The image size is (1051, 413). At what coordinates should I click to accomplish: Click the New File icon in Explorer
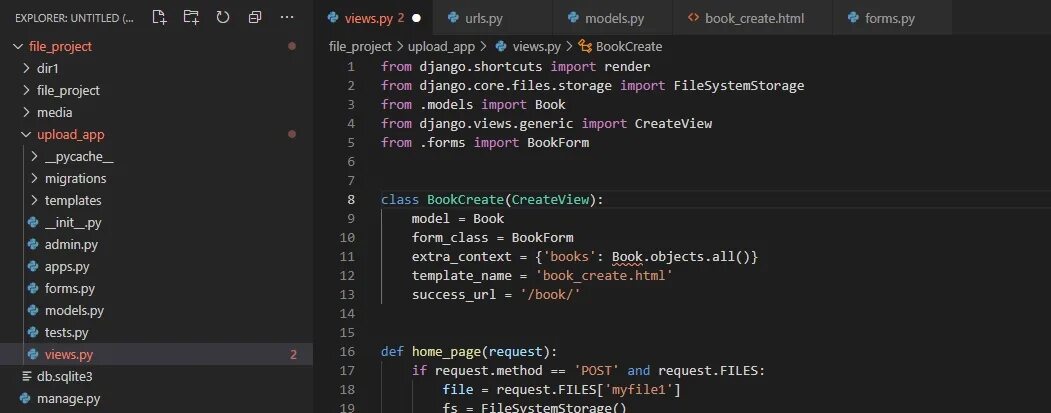[159, 17]
